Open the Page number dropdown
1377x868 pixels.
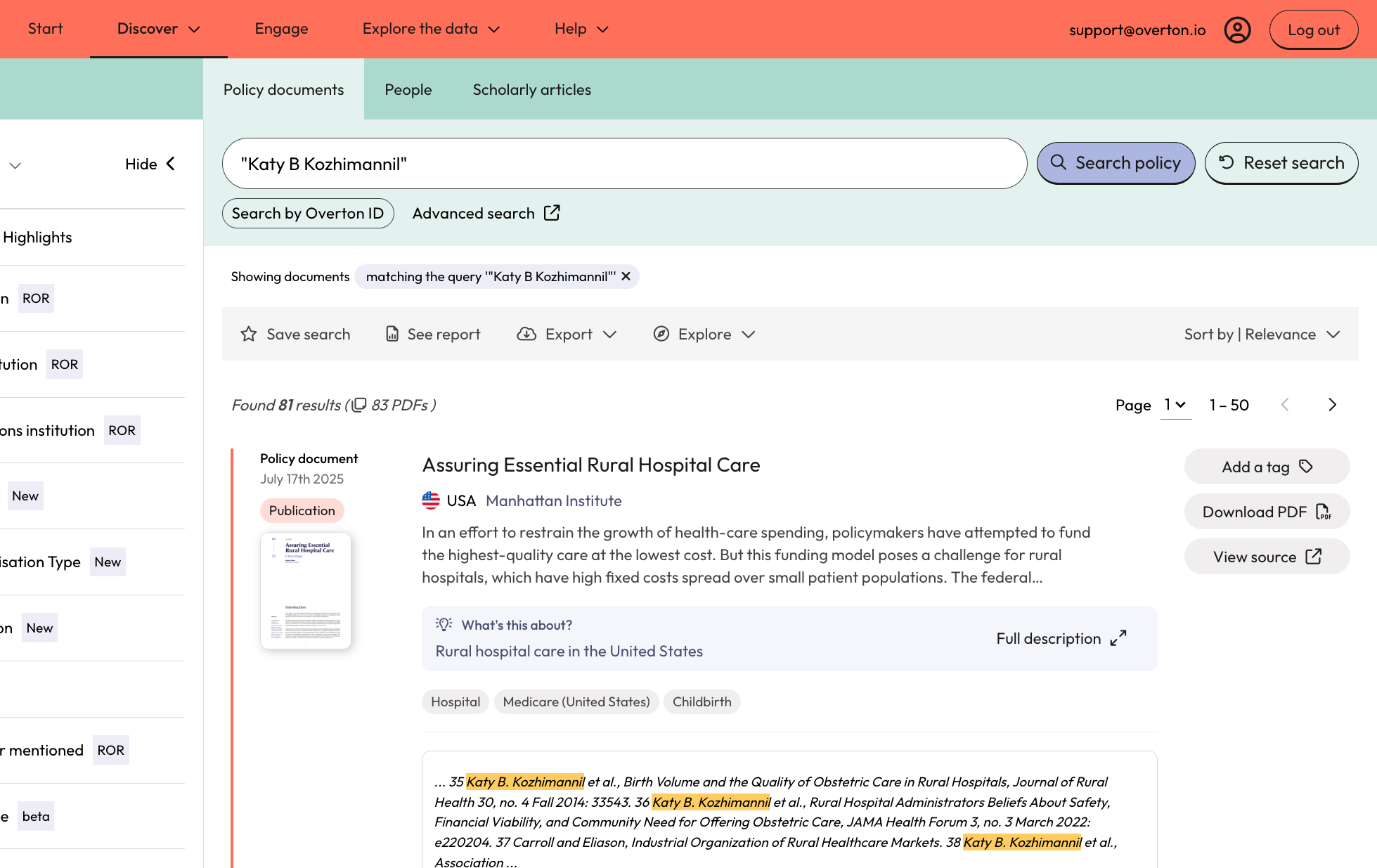click(1175, 405)
